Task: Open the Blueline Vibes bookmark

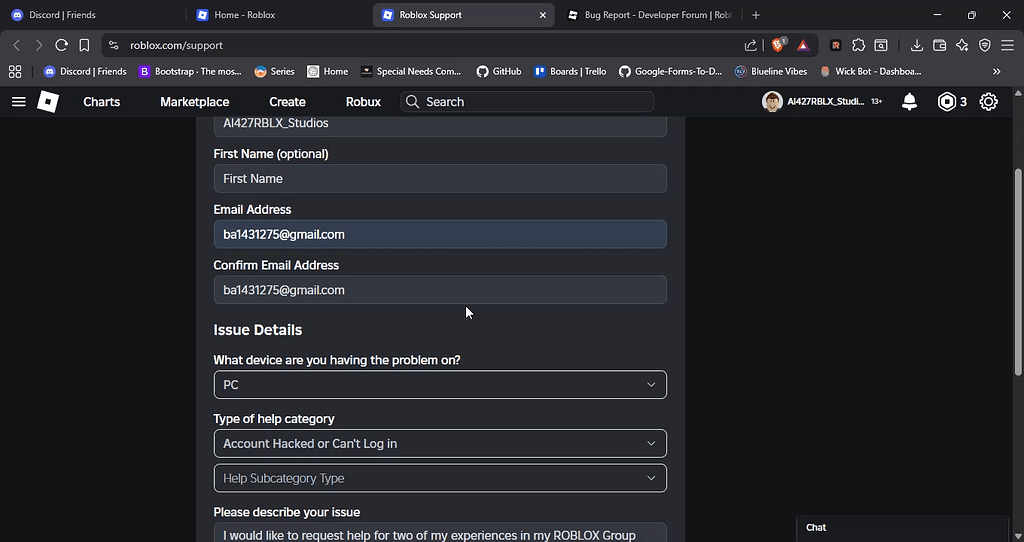Action: pos(771,71)
